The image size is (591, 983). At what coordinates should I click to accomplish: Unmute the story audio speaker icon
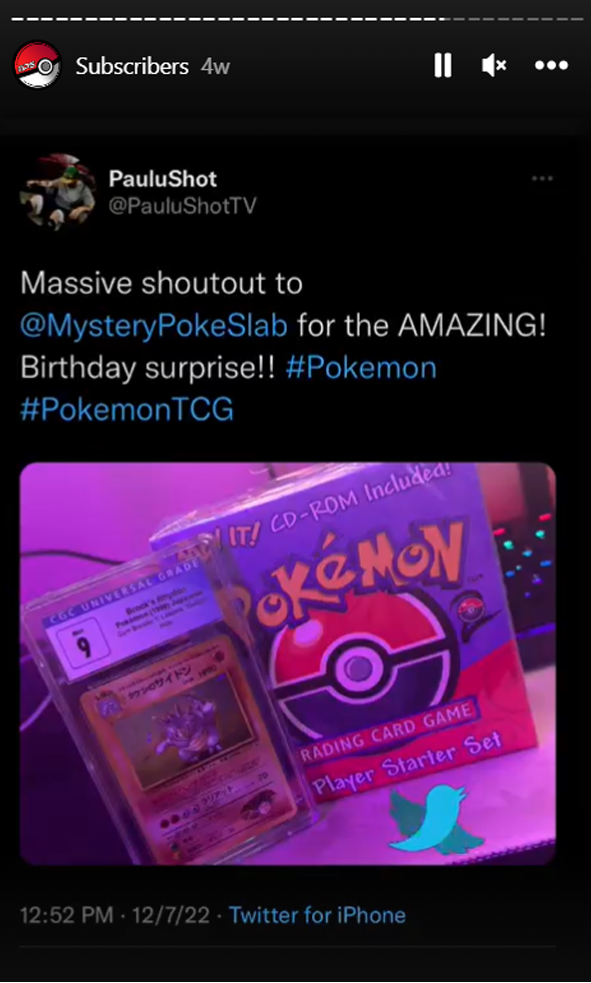click(494, 65)
